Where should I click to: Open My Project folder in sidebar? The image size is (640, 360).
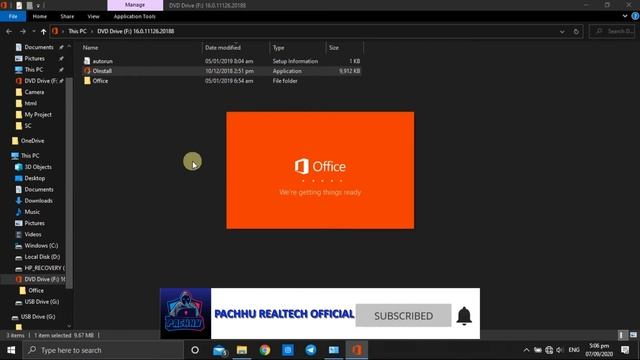pos(38,115)
